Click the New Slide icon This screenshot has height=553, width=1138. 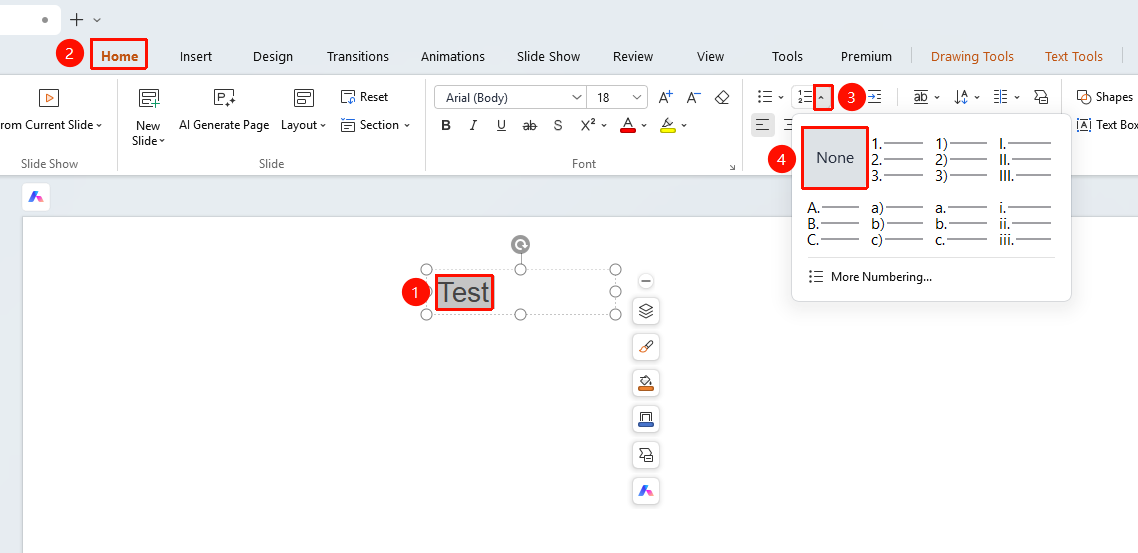(149, 98)
